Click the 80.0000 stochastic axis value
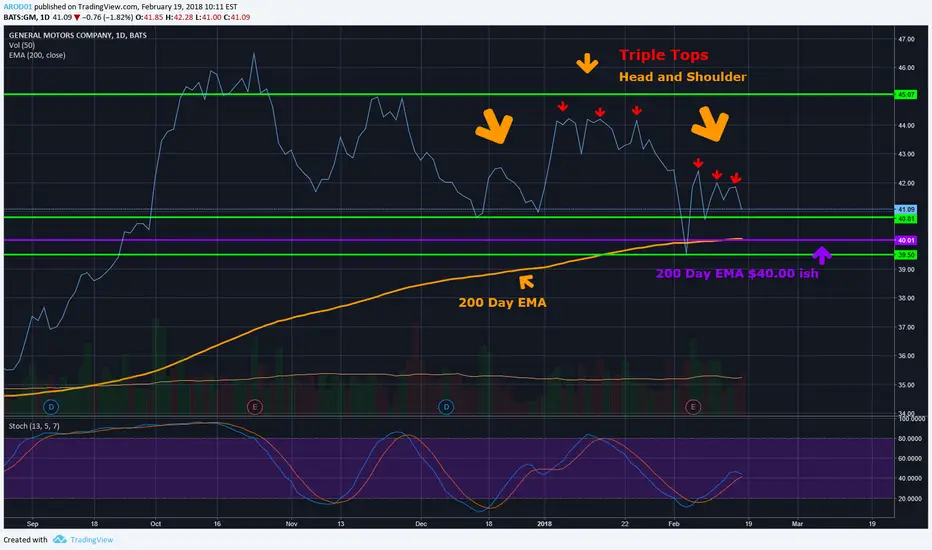Screen dimensions: 932x550 coord(910,439)
